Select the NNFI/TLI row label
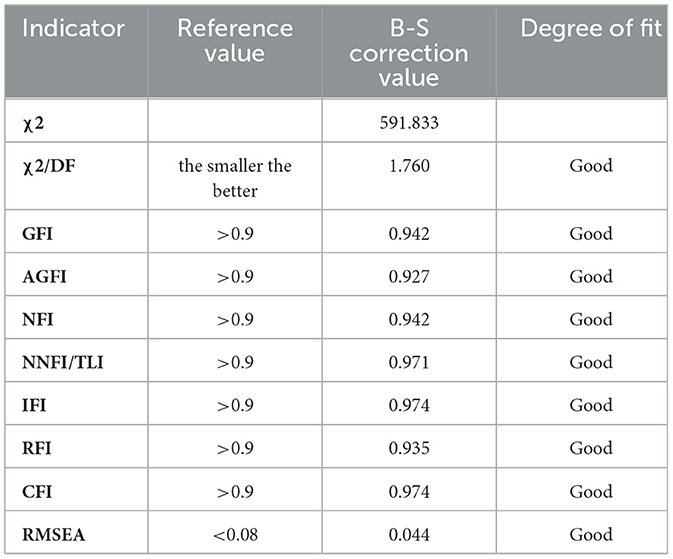673x559 pixels. (63, 362)
